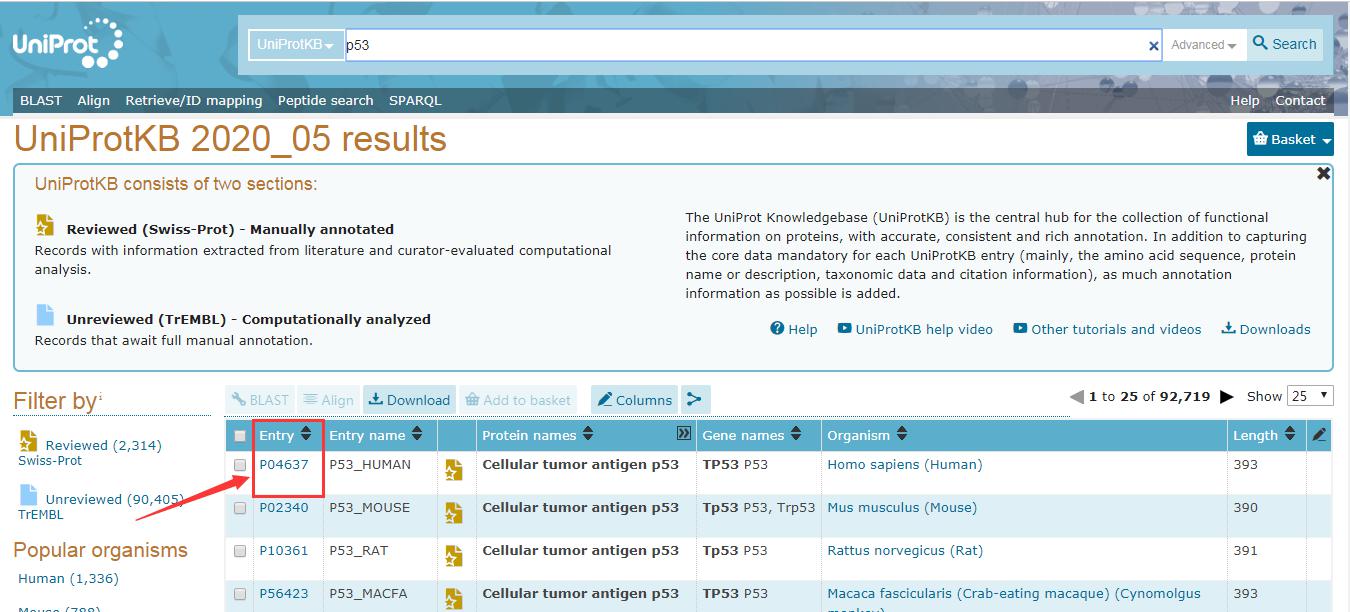
Task: Open the Show results per page dropdown
Action: 1309,396
